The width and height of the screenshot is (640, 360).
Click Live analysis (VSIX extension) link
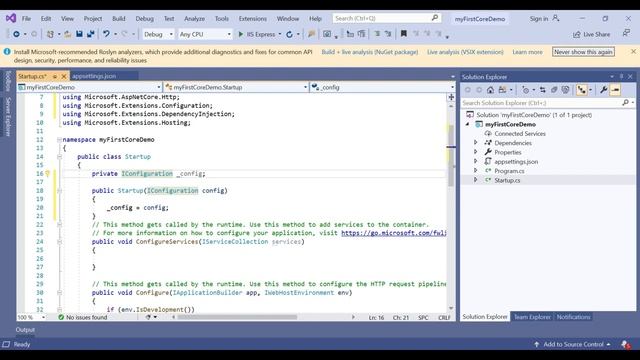click(x=465, y=52)
